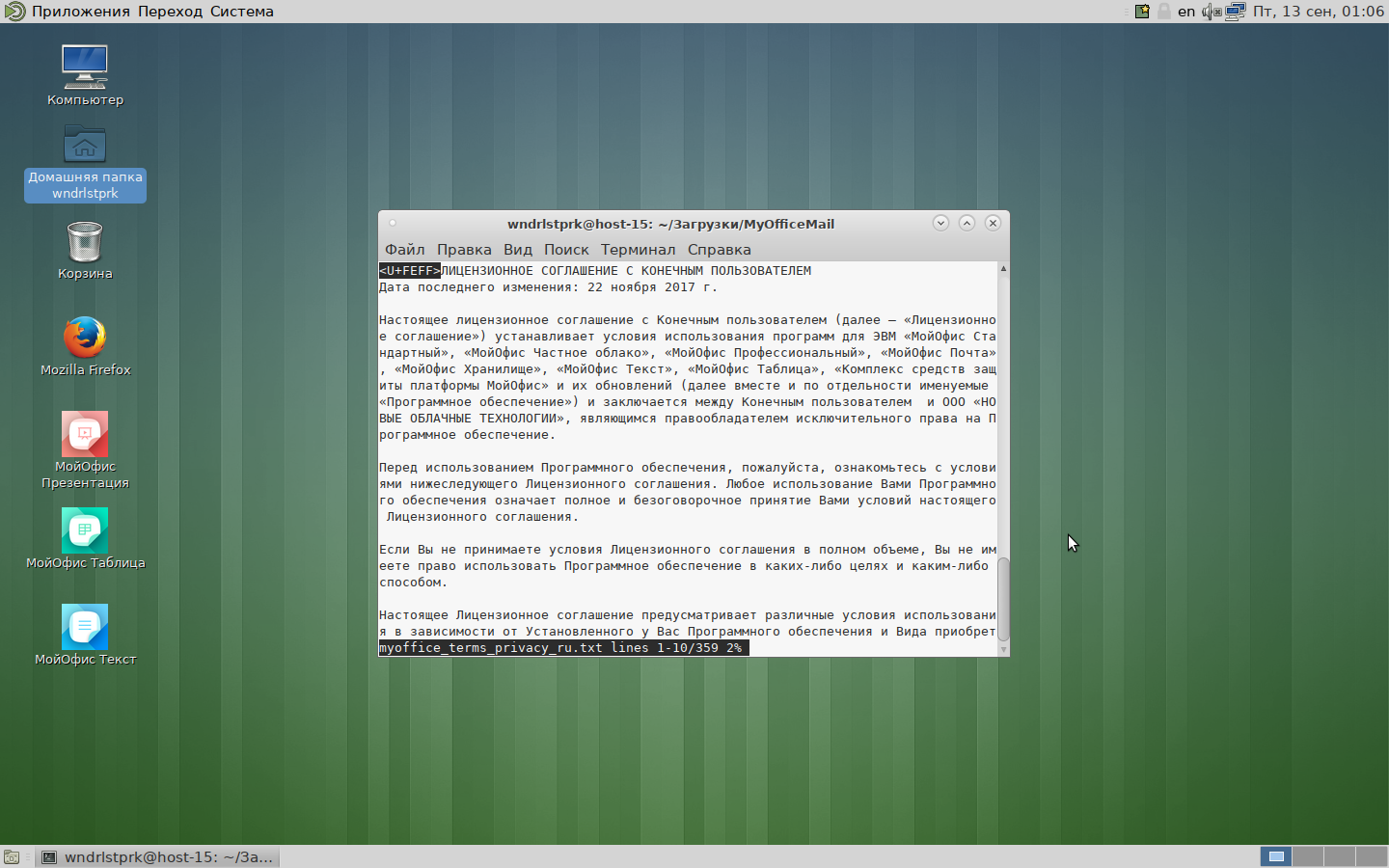Click the terminal vertical scrollbar thumb

tap(1003, 599)
